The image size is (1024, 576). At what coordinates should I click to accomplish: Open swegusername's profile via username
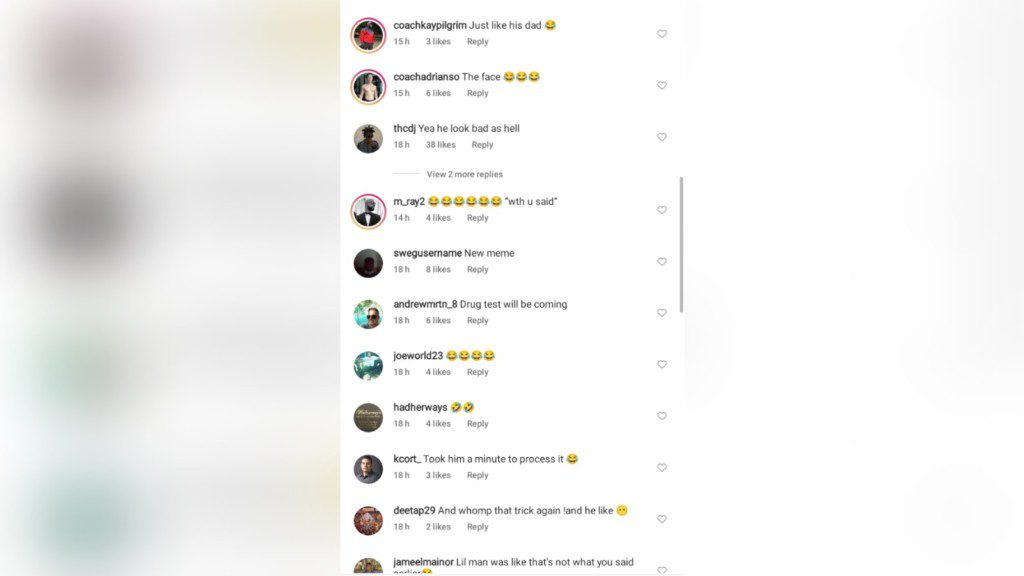pos(427,253)
